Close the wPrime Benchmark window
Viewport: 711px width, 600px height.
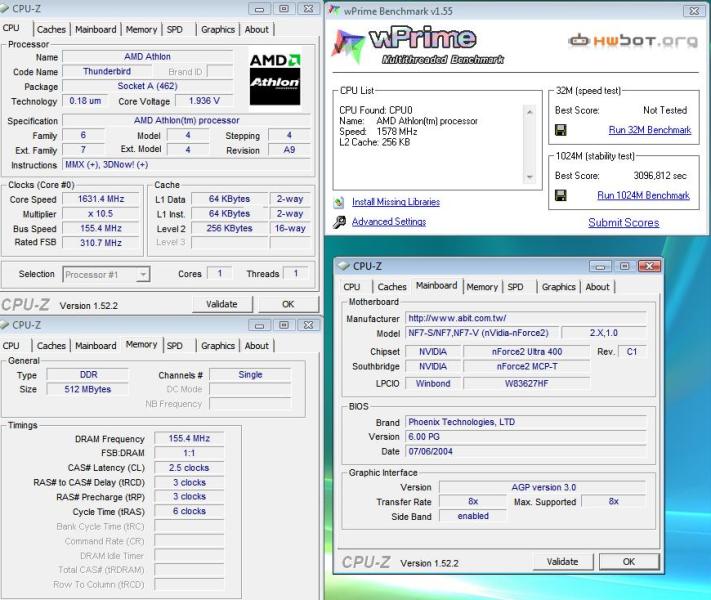pos(694,10)
